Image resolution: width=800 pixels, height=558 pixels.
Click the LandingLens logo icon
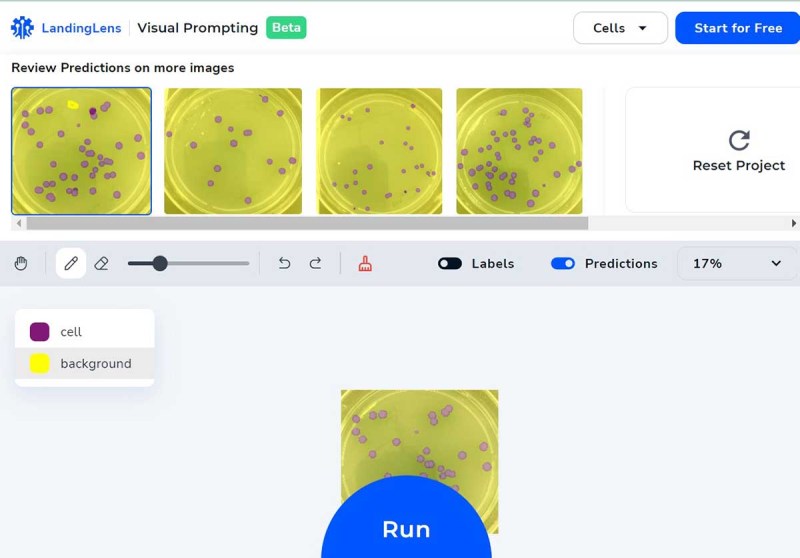[22, 28]
